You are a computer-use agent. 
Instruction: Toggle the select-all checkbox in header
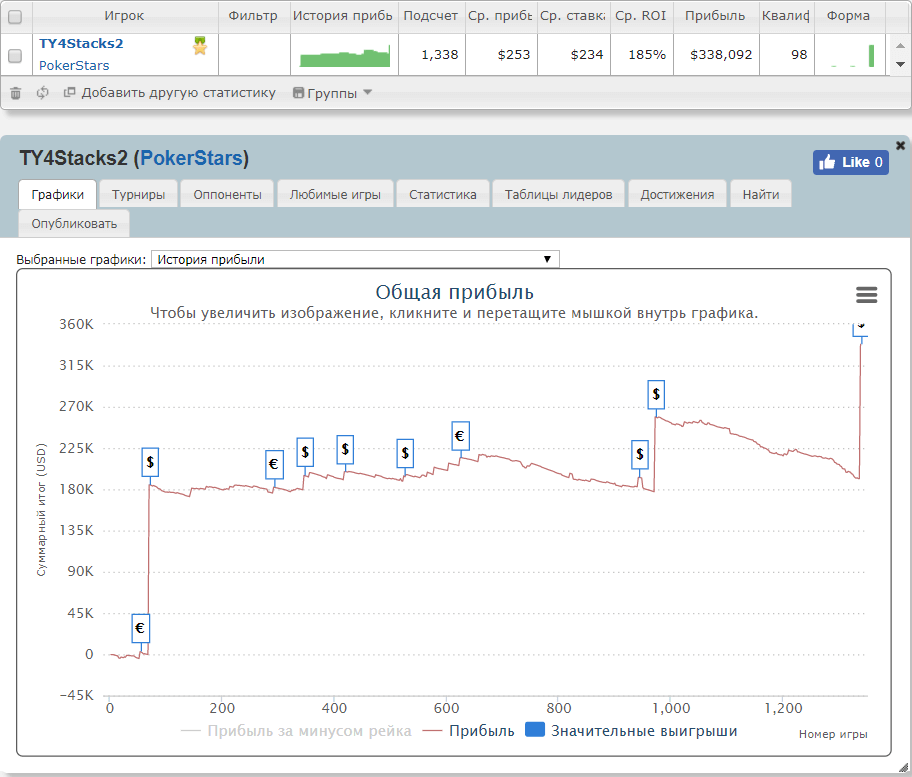coord(15,16)
